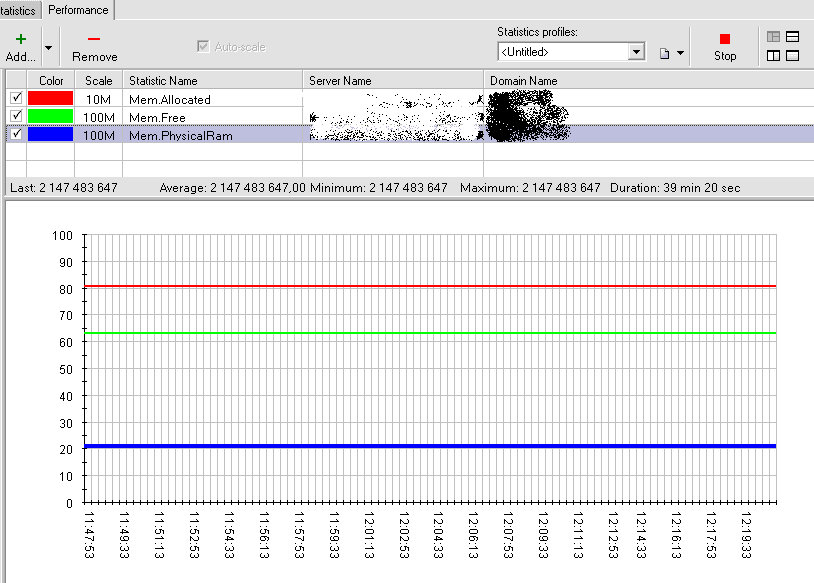Select the top-right layout view icon
The height and width of the screenshot is (583, 814).
pyautogui.click(x=792, y=37)
